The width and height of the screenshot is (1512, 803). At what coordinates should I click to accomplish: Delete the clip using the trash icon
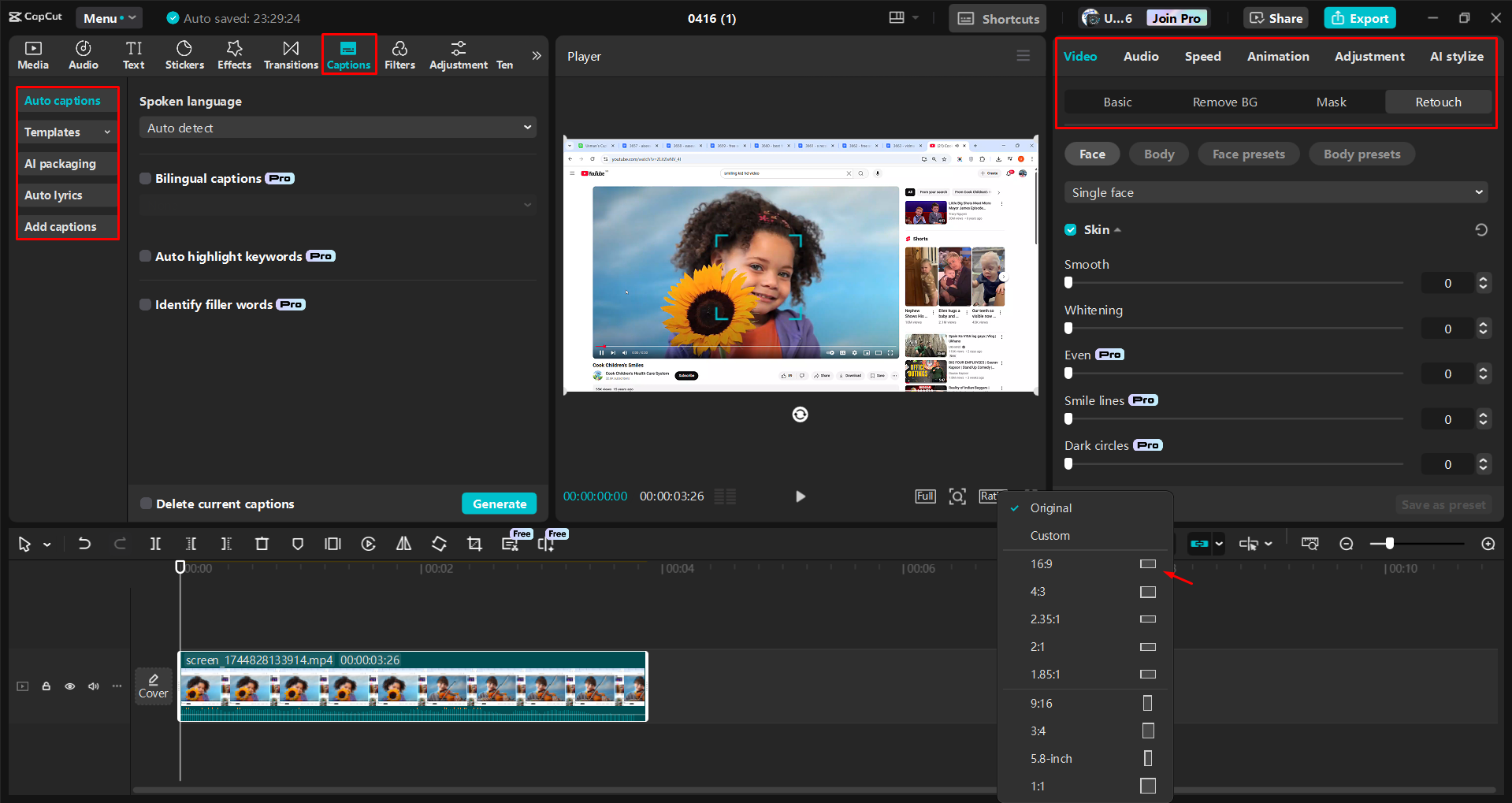click(x=262, y=544)
